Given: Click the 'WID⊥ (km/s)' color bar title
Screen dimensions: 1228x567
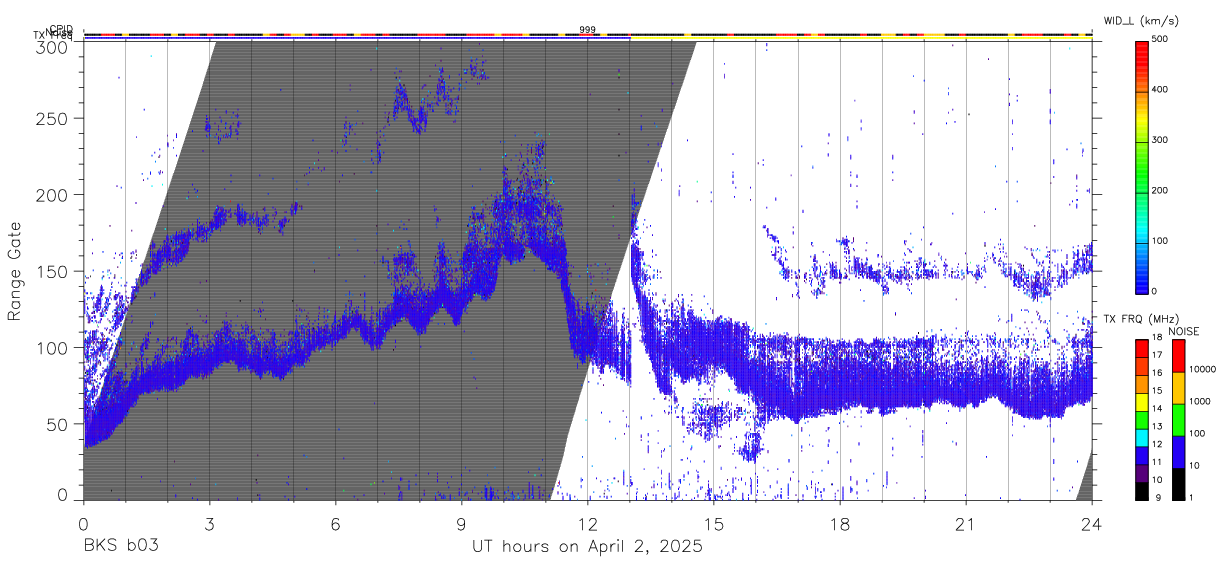Looking at the screenshot, I should pos(1143,20).
